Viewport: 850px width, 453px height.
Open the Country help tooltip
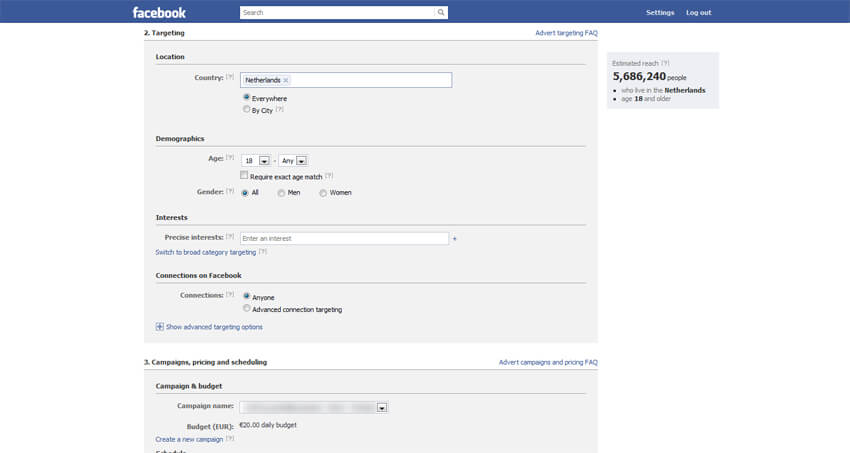(230, 77)
